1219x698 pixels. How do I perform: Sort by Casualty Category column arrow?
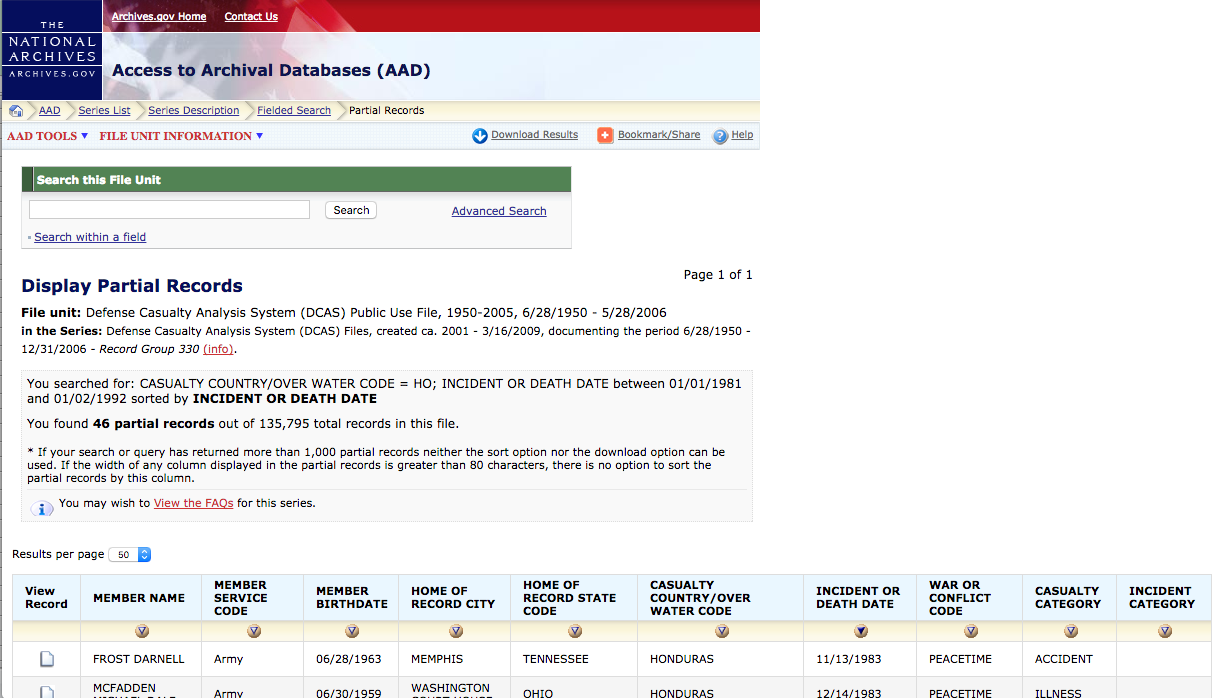click(x=1071, y=631)
